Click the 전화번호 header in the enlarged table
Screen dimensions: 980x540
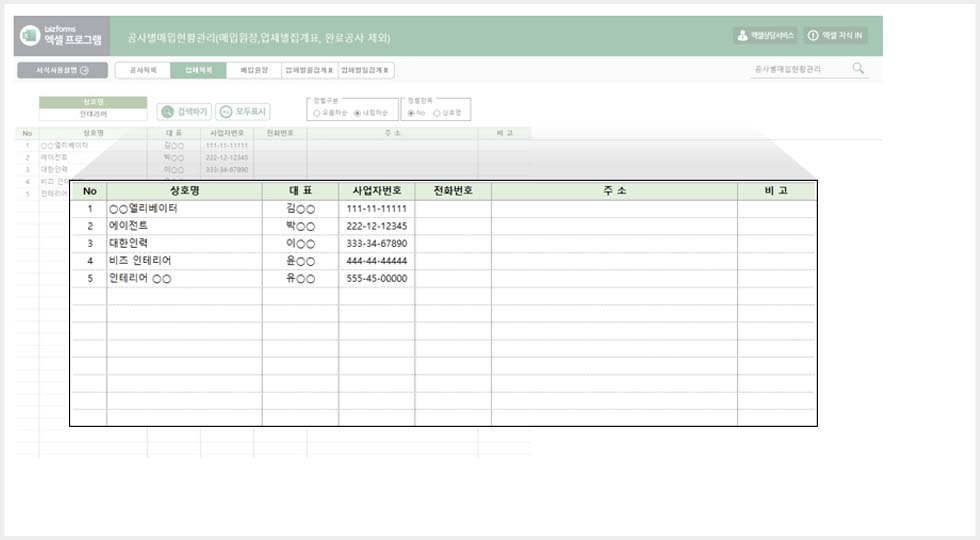(453, 191)
